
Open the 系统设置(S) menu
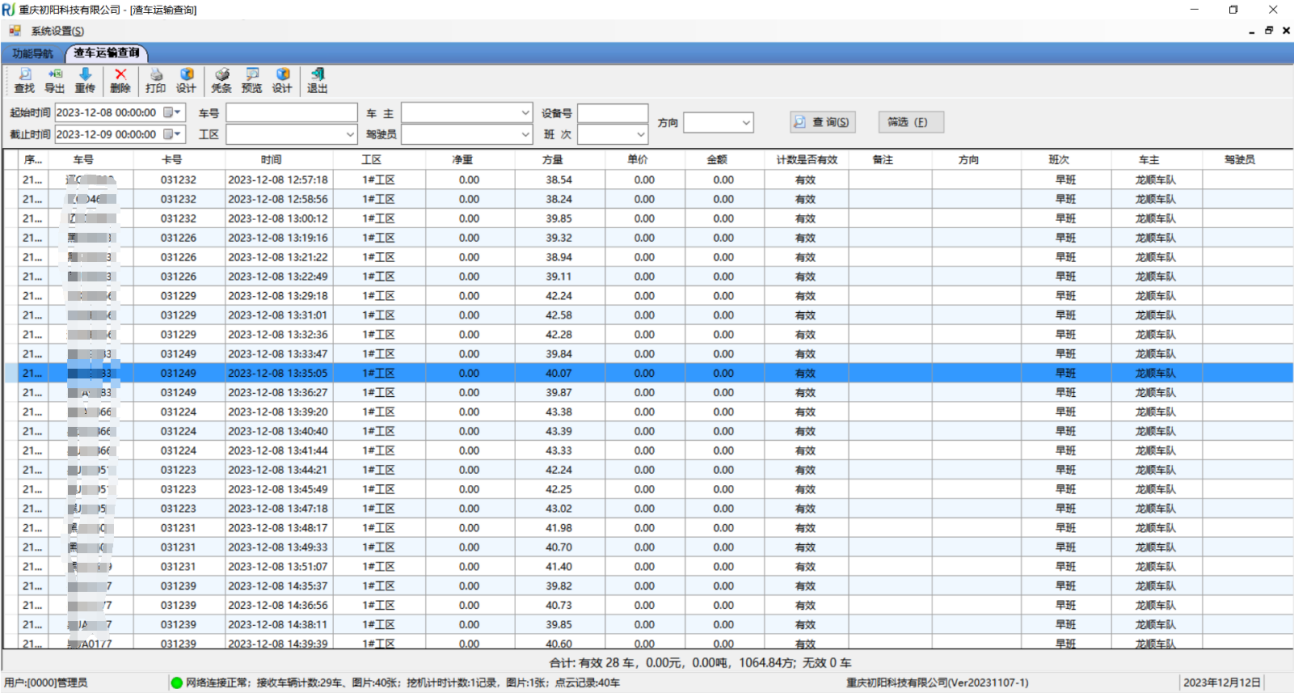57,31
